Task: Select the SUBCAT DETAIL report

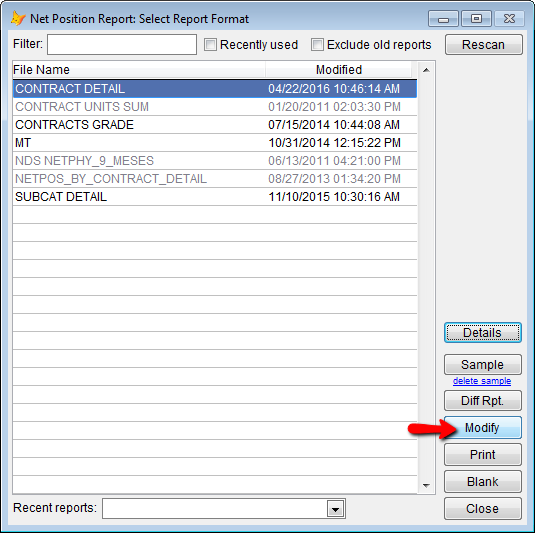Action: click(x=215, y=197)
